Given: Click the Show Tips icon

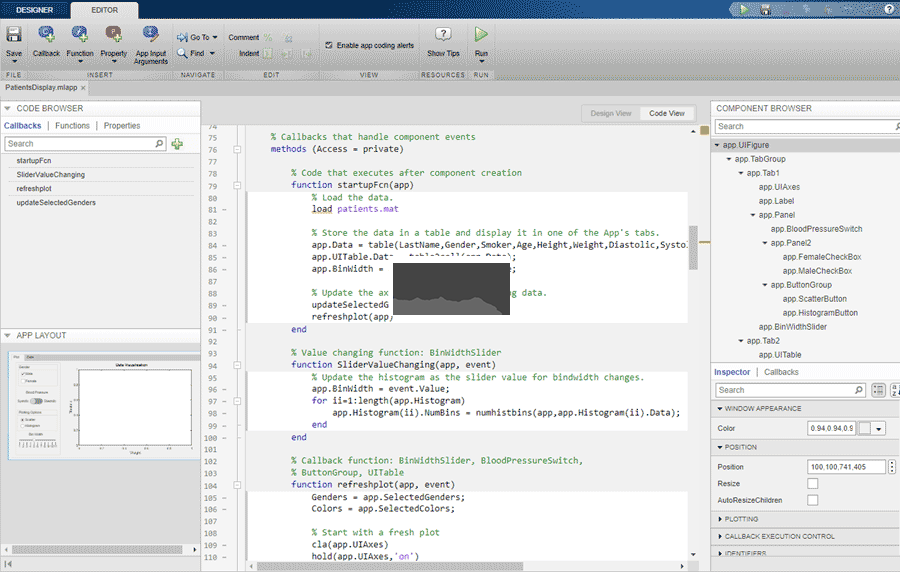Looking at the screenshot, I should 443,36.
